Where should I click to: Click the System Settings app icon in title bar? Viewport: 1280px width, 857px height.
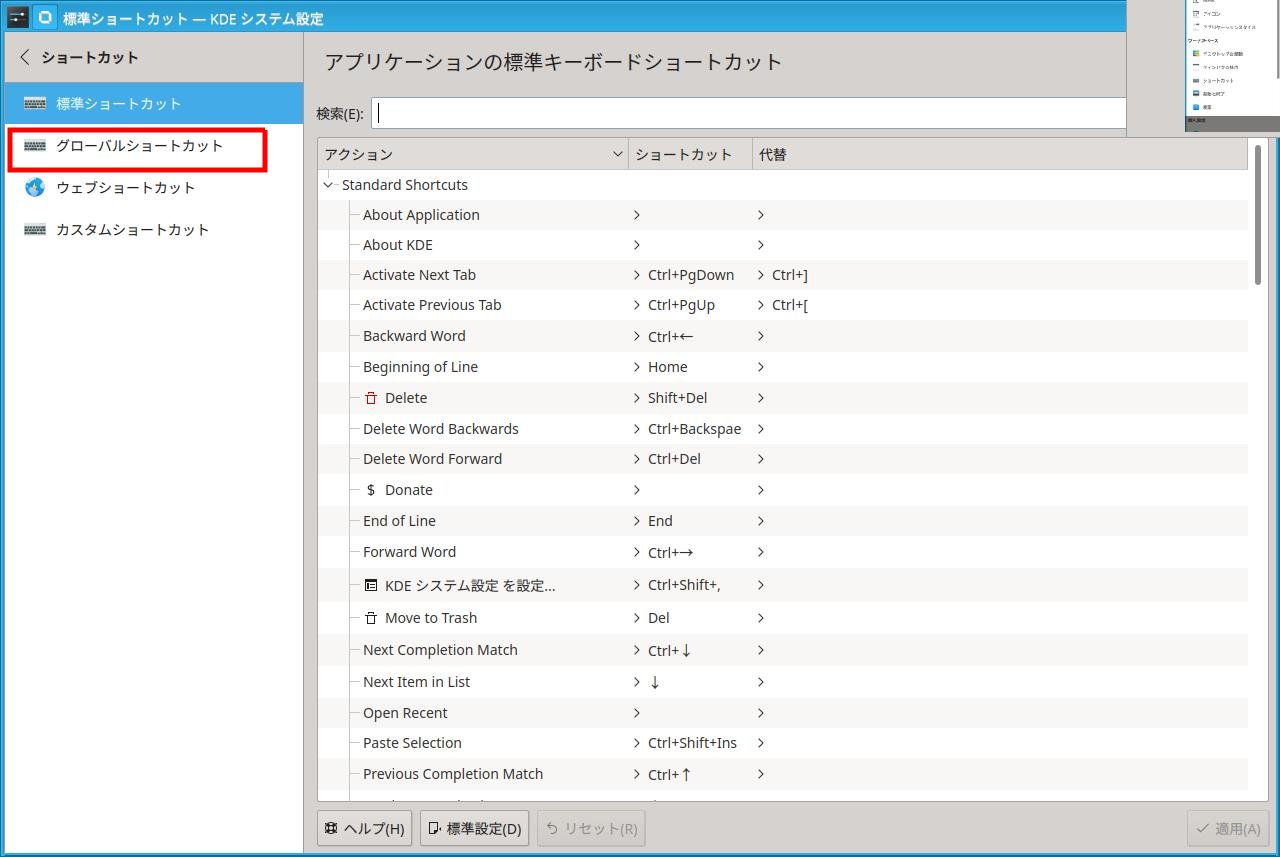click(45, 17)
